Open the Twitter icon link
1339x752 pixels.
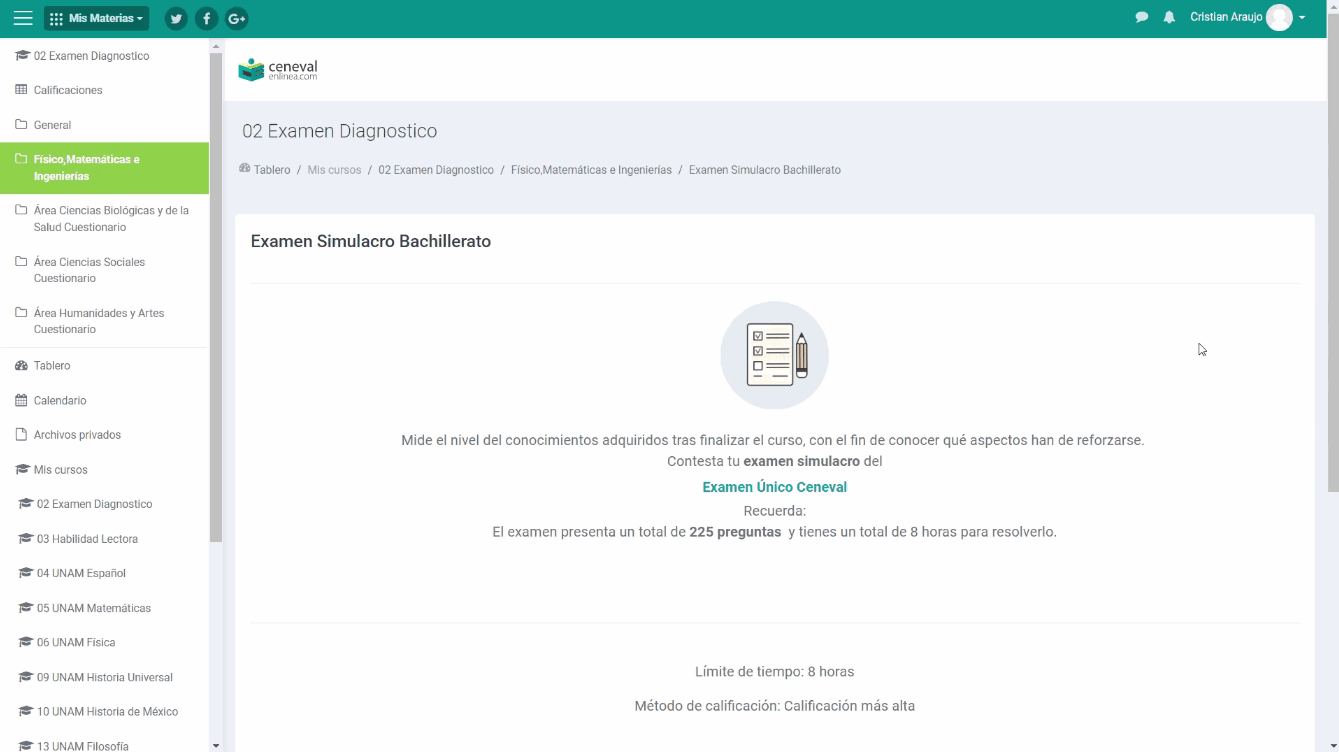tap(176, 18)
